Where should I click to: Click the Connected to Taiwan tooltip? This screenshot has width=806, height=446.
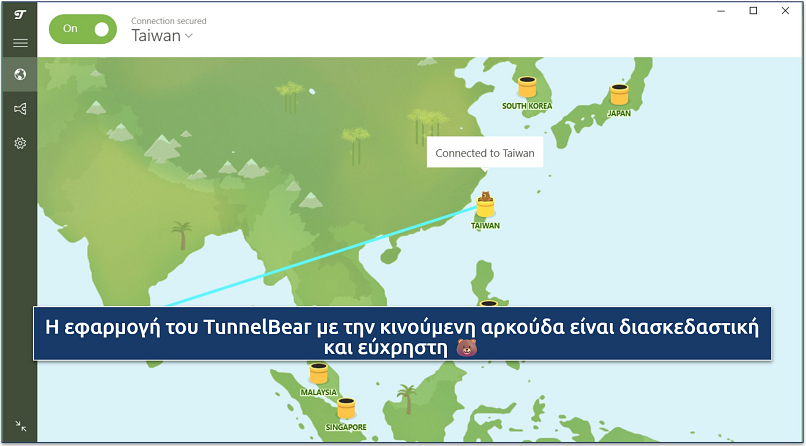coord(485,153)
